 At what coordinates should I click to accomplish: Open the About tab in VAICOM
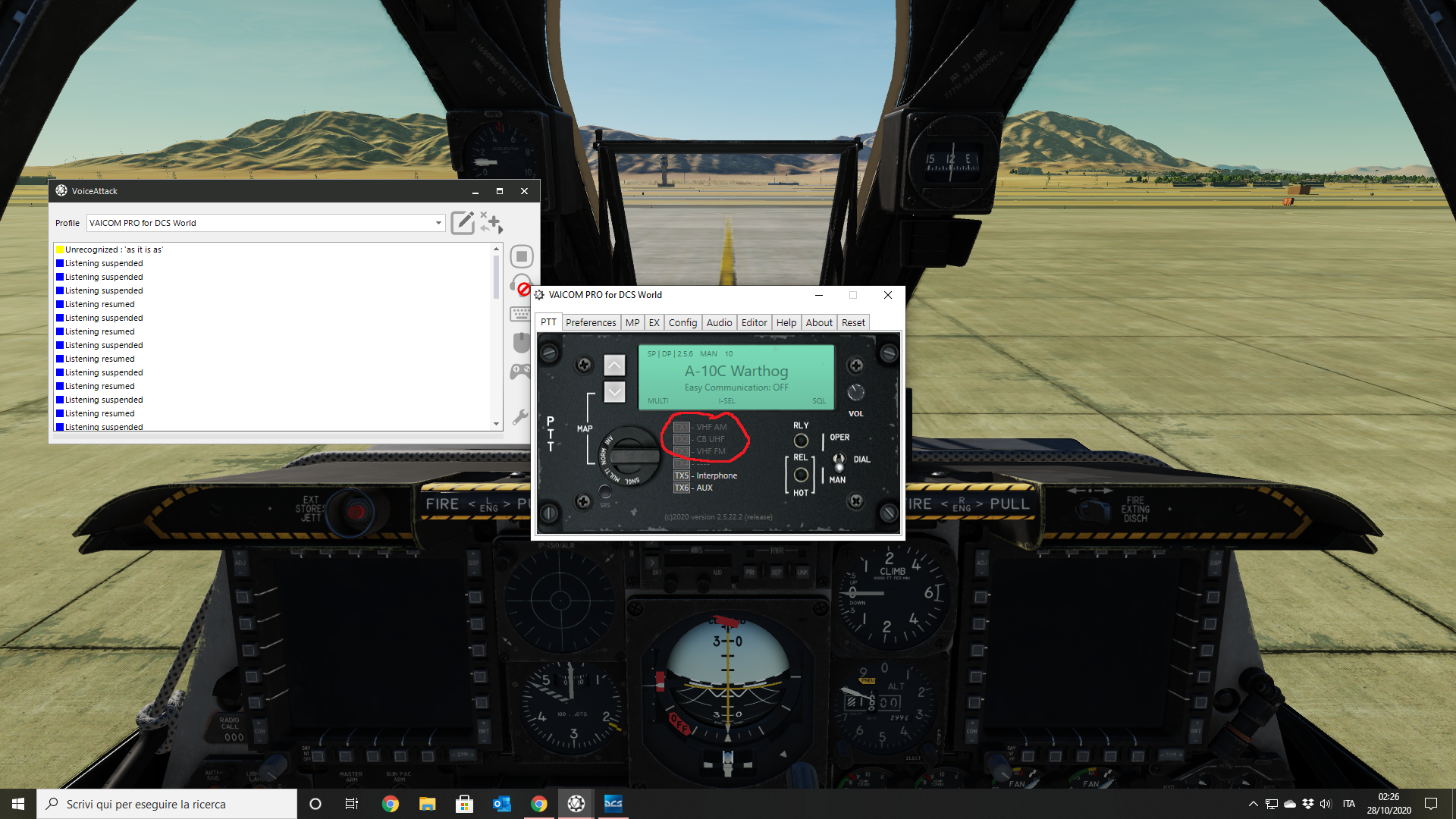819,322
